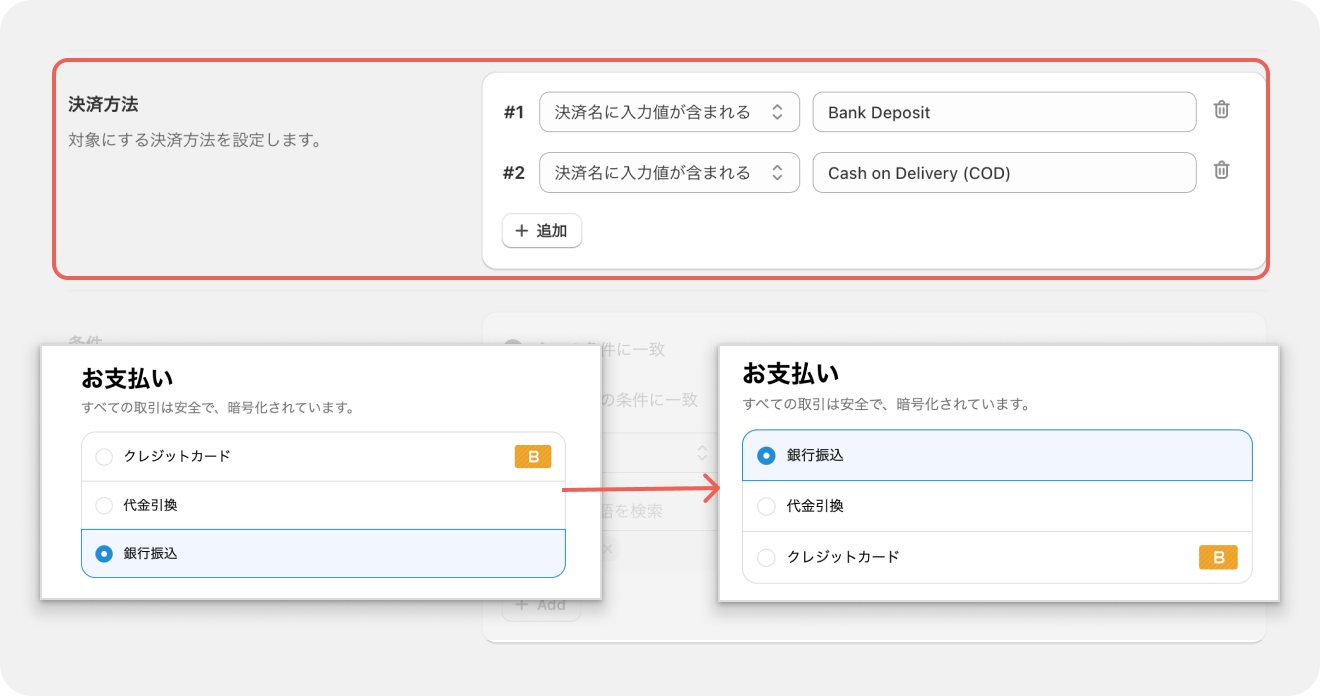Select 銀行振込 radio in the right payment list
Screen dimensions: 1320x696
point(766,456)
